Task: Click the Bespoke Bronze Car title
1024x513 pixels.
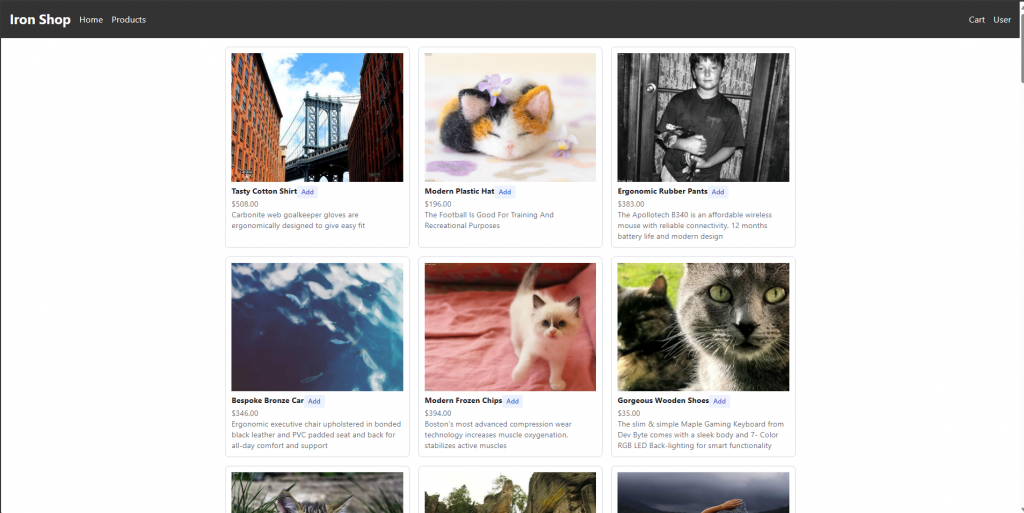Action: [267, 401]
